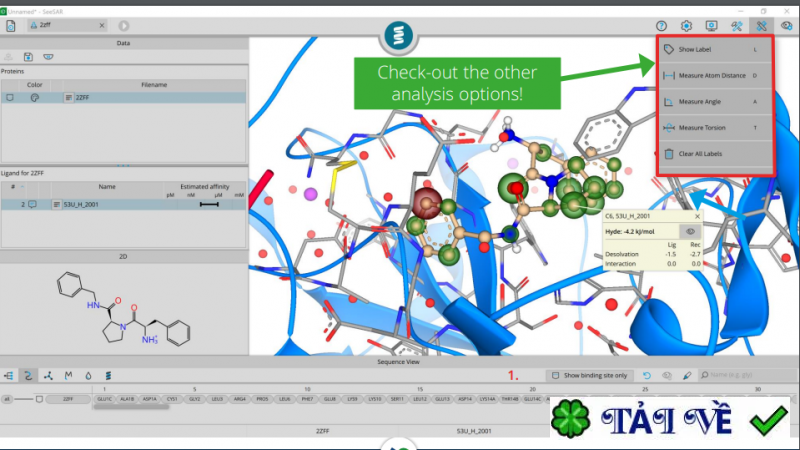The image size is (800, 450).
Task: Click the save icon in Data toolbar
Action: click(28, 57)
